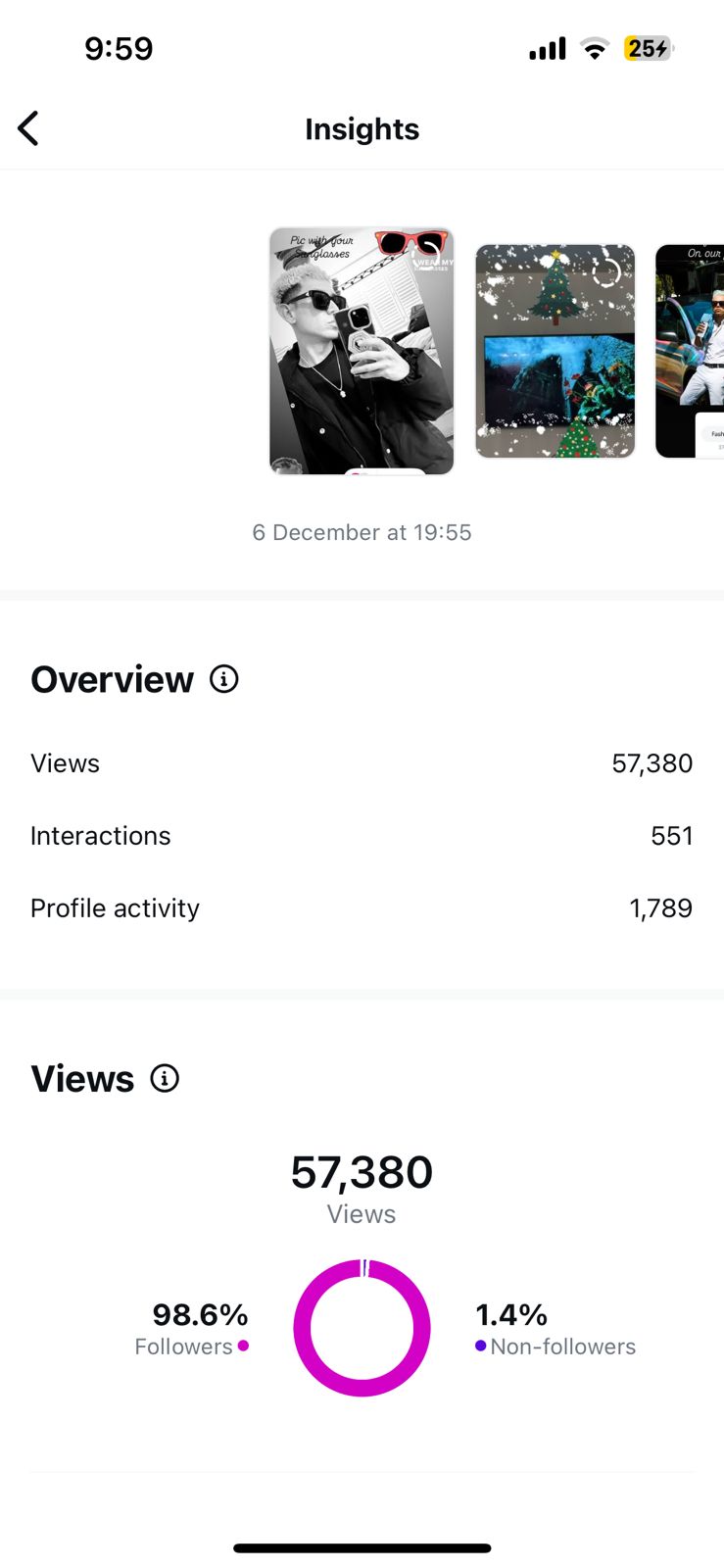The image size is (724, 1568).
Task: Open the Interactions row showing 551
Action: coord(362,836)
